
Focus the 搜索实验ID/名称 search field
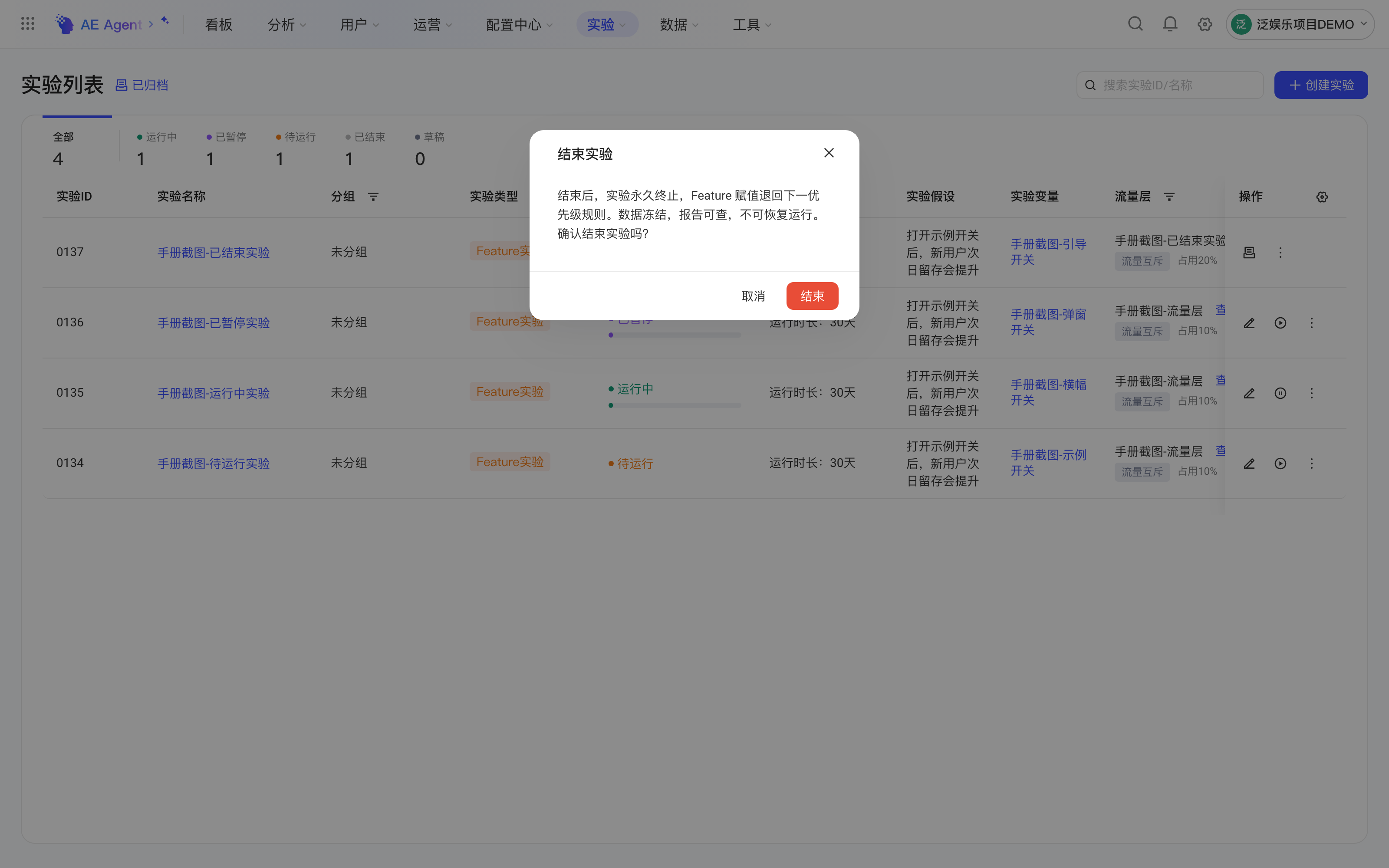1170,85
